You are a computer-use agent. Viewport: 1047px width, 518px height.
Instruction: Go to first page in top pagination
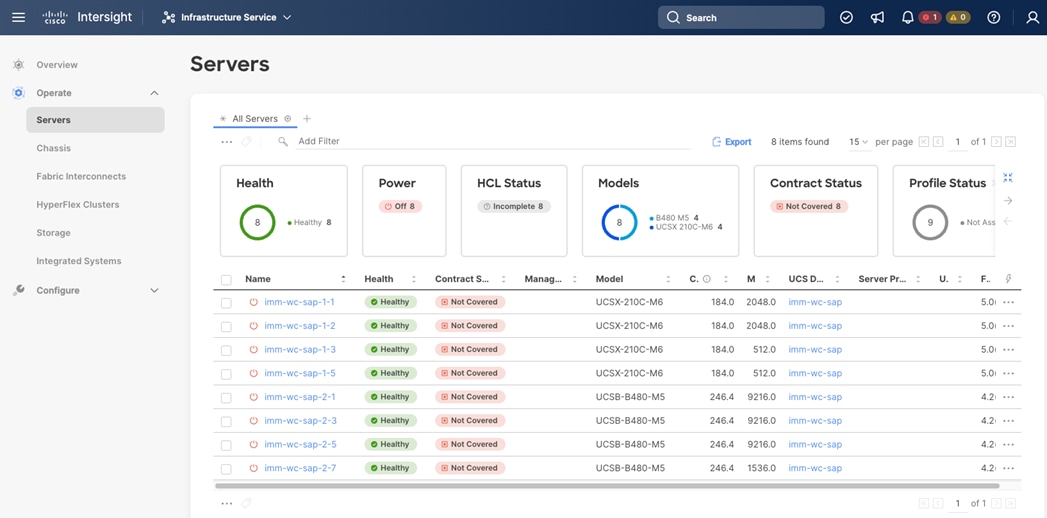click(924, 142)
